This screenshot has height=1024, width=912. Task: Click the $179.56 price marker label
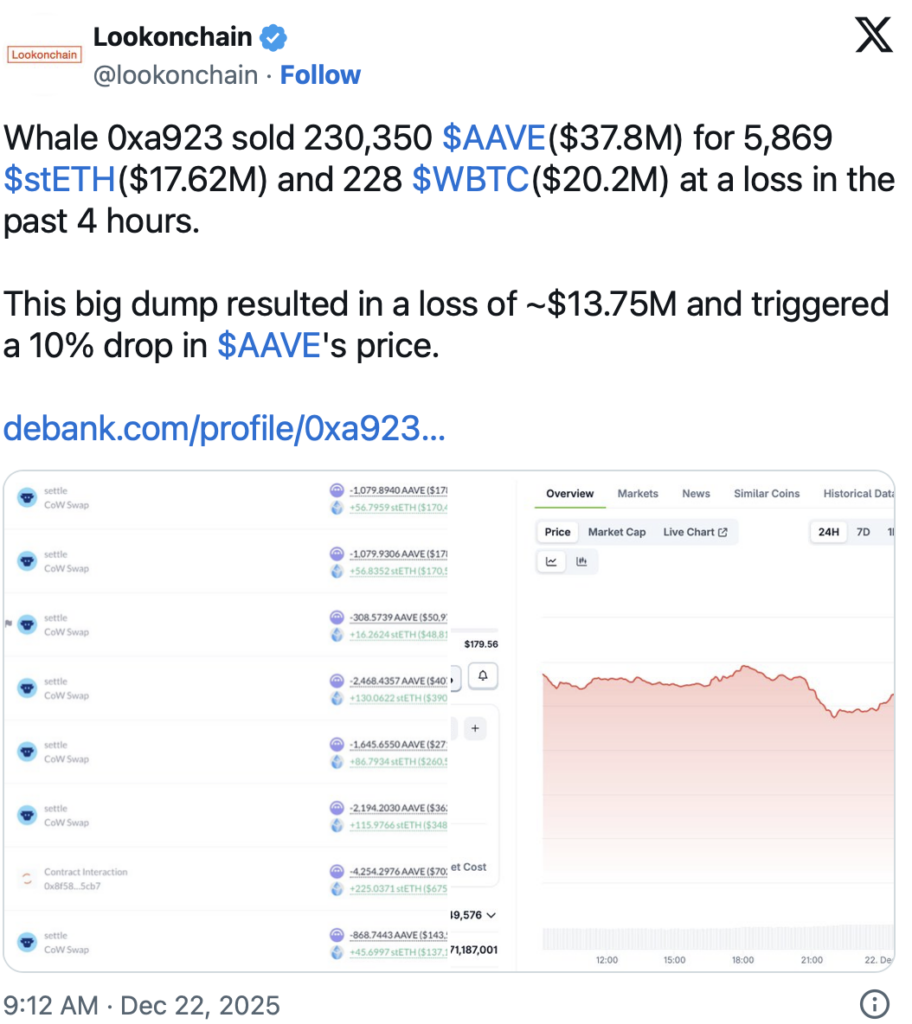(481, 644)
